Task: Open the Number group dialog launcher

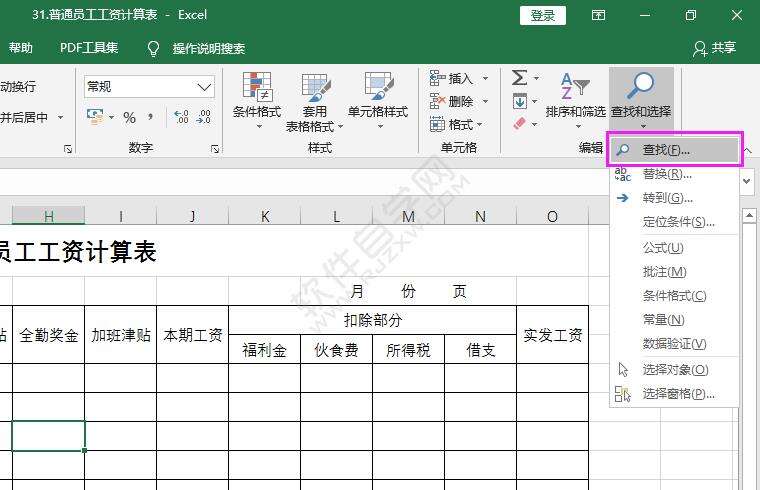Action: [x=215, y=148]
